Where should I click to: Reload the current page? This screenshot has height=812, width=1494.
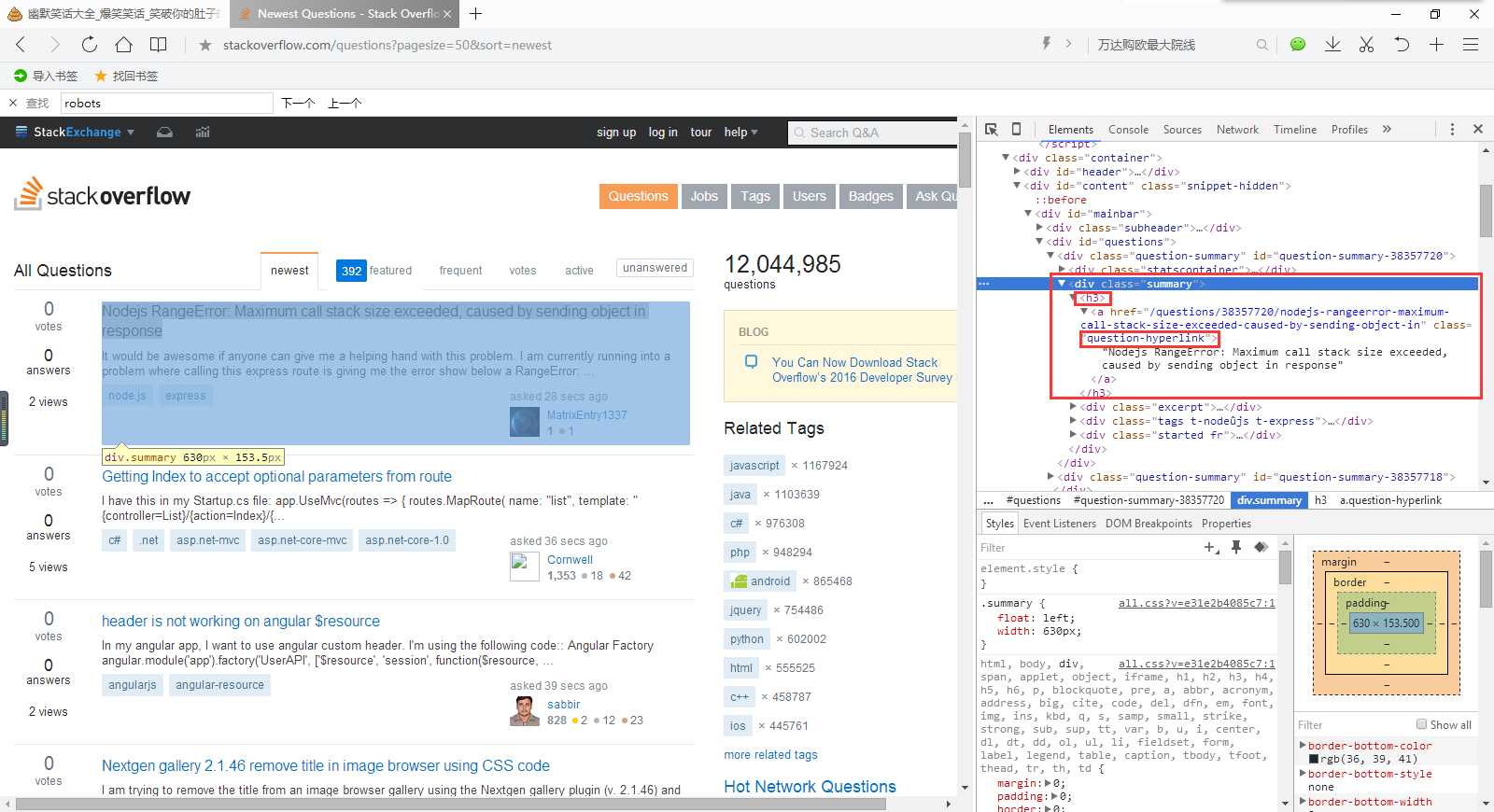(89, 44)
